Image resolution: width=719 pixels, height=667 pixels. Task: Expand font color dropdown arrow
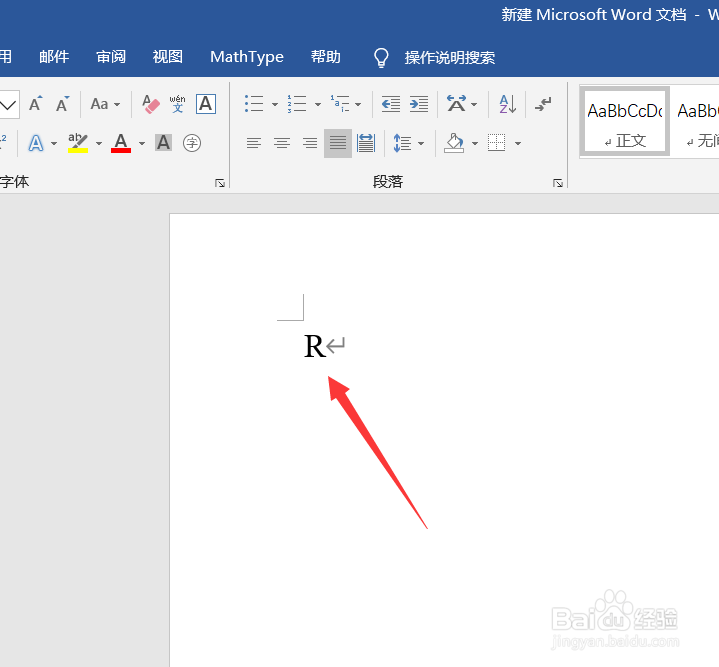142,143
